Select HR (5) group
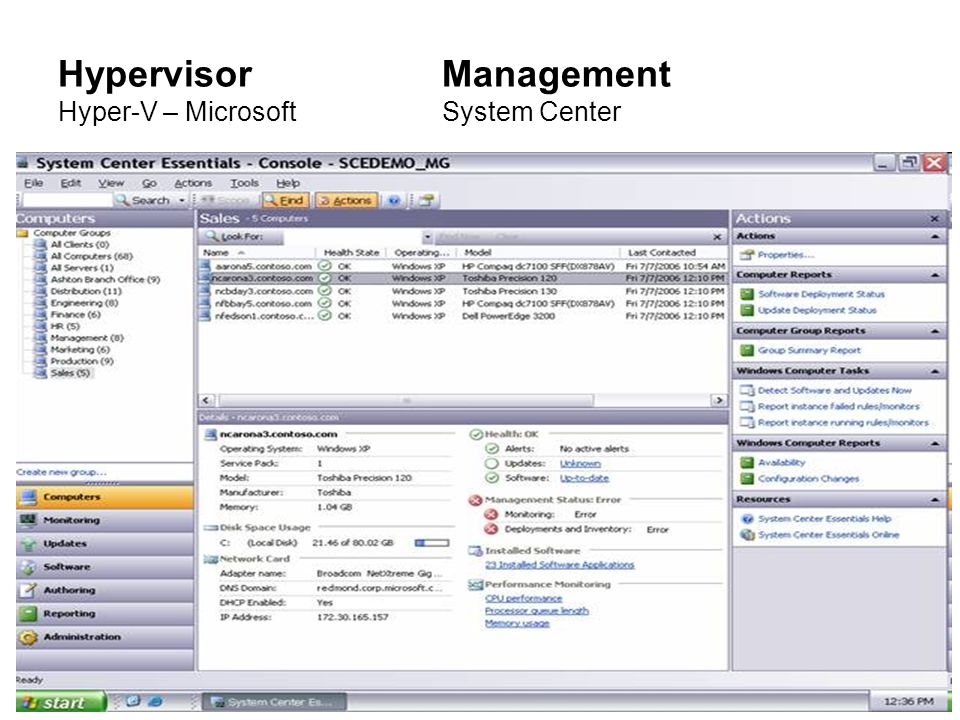Image resolution: width=960 pixels, height=720 pixels. coord(65,326)
